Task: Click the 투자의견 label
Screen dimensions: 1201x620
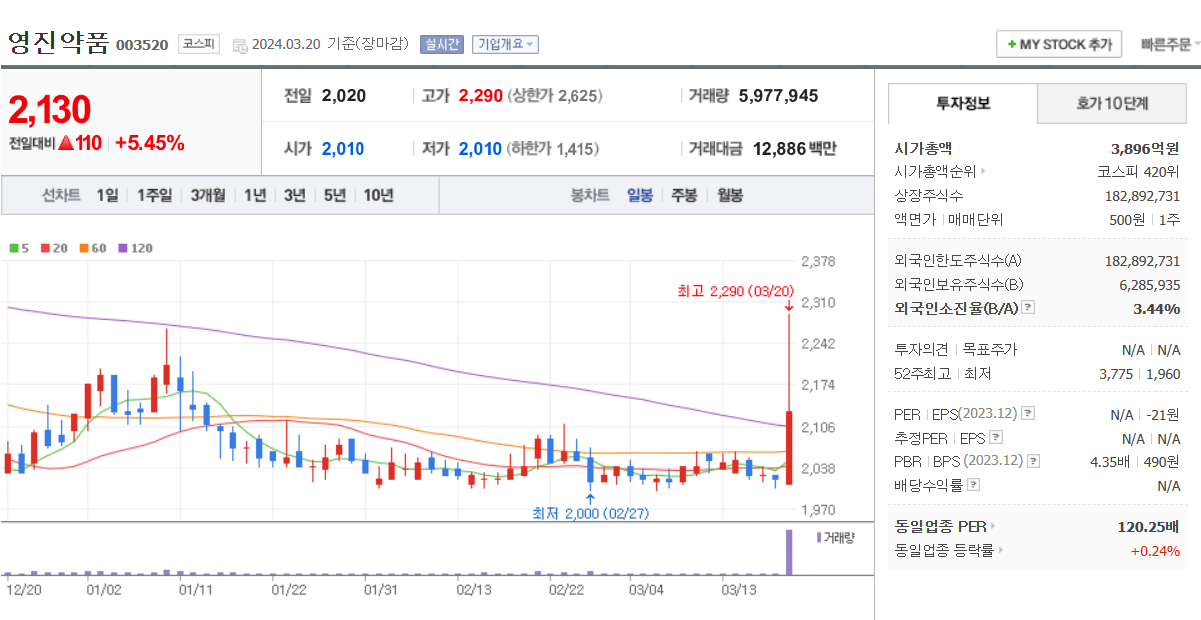Action: tap(919, 350)
